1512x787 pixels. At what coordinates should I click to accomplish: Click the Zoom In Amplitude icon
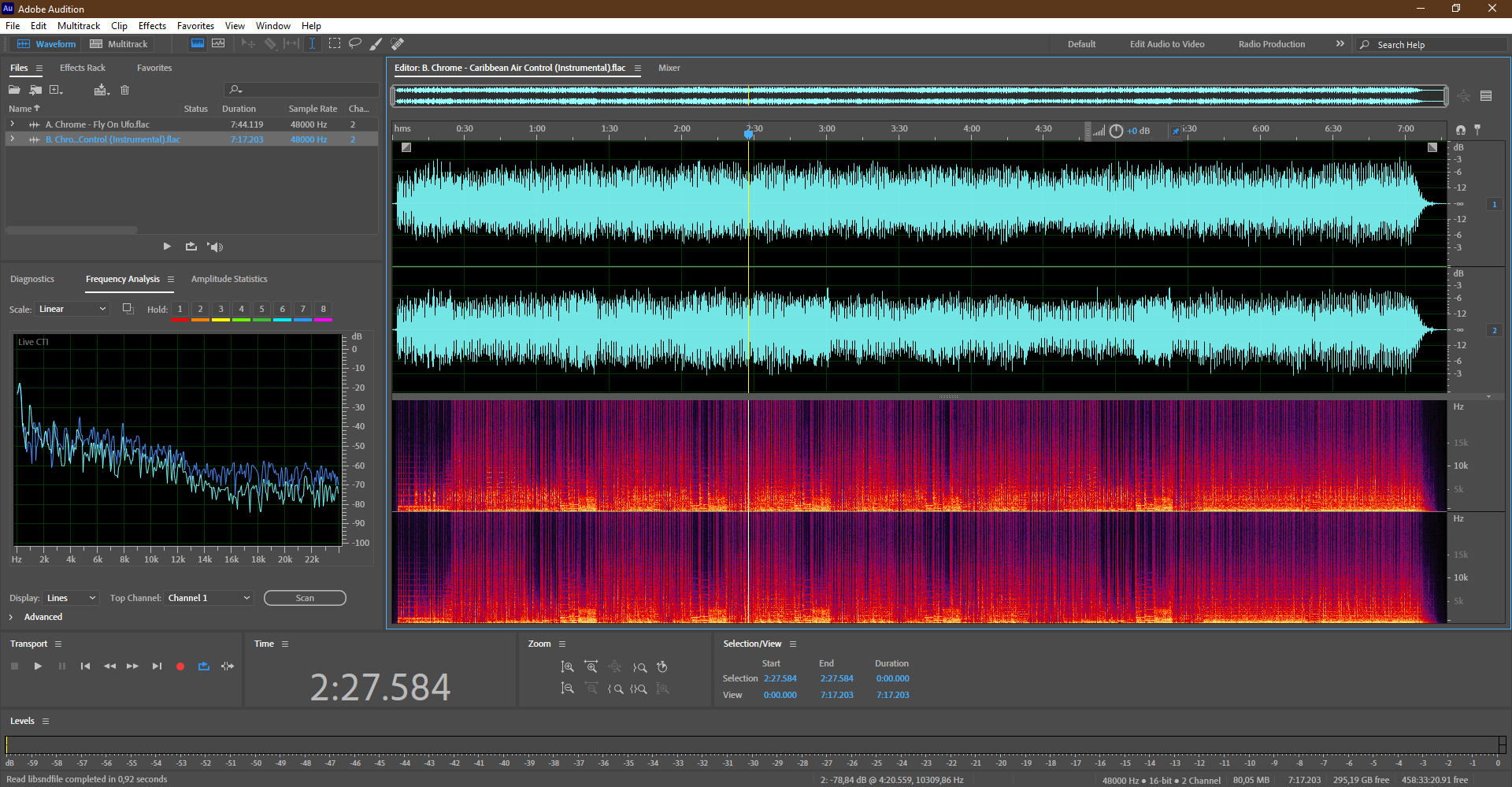tap(567, 667)
